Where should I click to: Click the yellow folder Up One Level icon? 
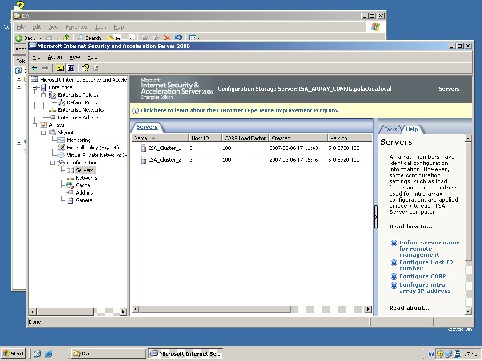point(60,68)
